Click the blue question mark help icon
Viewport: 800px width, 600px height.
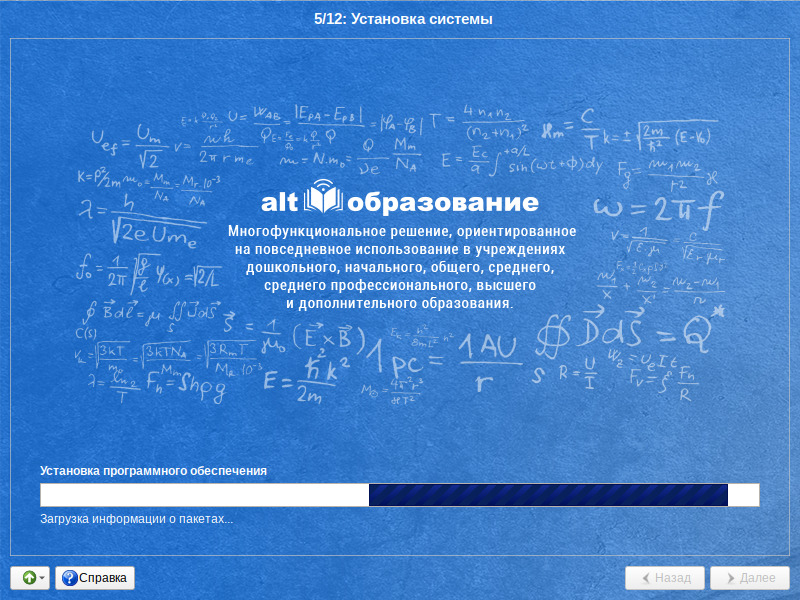(x=69, y=578)
